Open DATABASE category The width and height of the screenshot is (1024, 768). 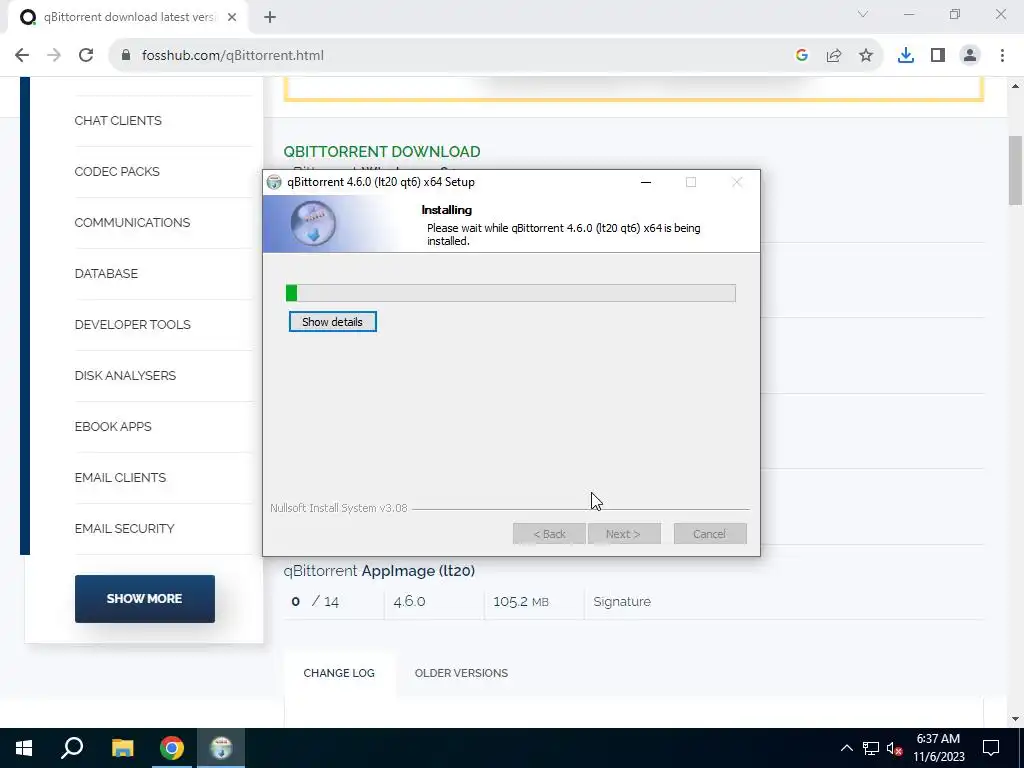[106, 274]
